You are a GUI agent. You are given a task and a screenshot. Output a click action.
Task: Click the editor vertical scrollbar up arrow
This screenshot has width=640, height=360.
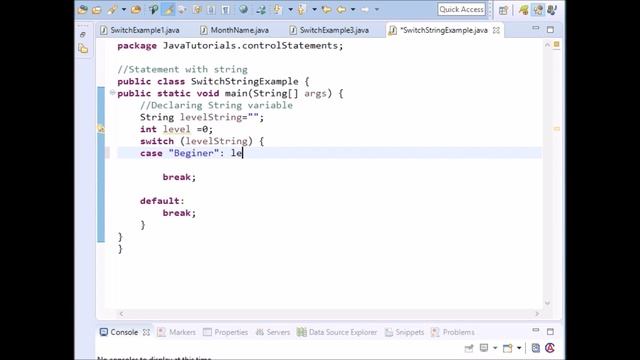point(547,44)
